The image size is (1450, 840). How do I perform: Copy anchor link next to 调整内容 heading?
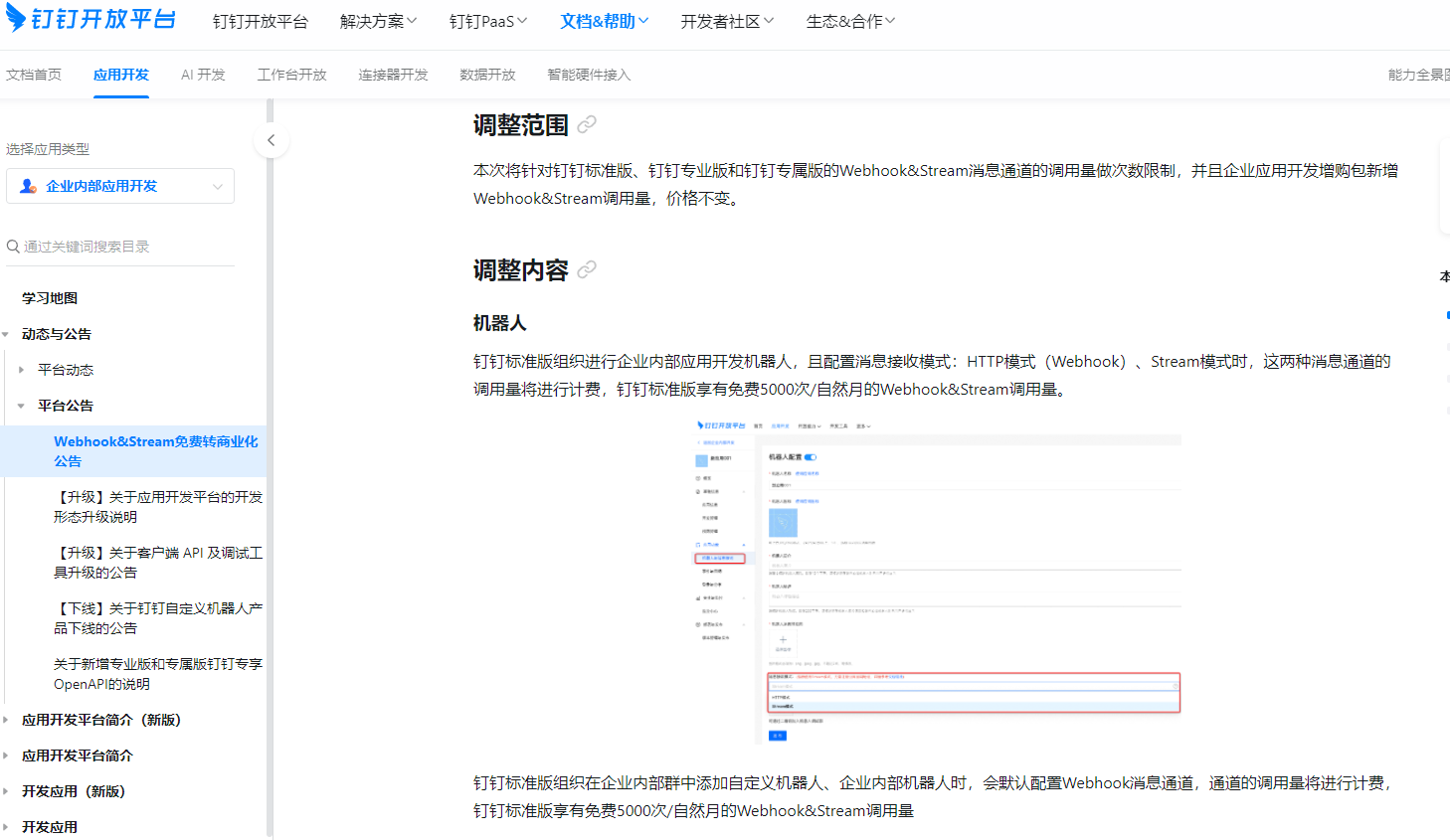tap(587, 269)
